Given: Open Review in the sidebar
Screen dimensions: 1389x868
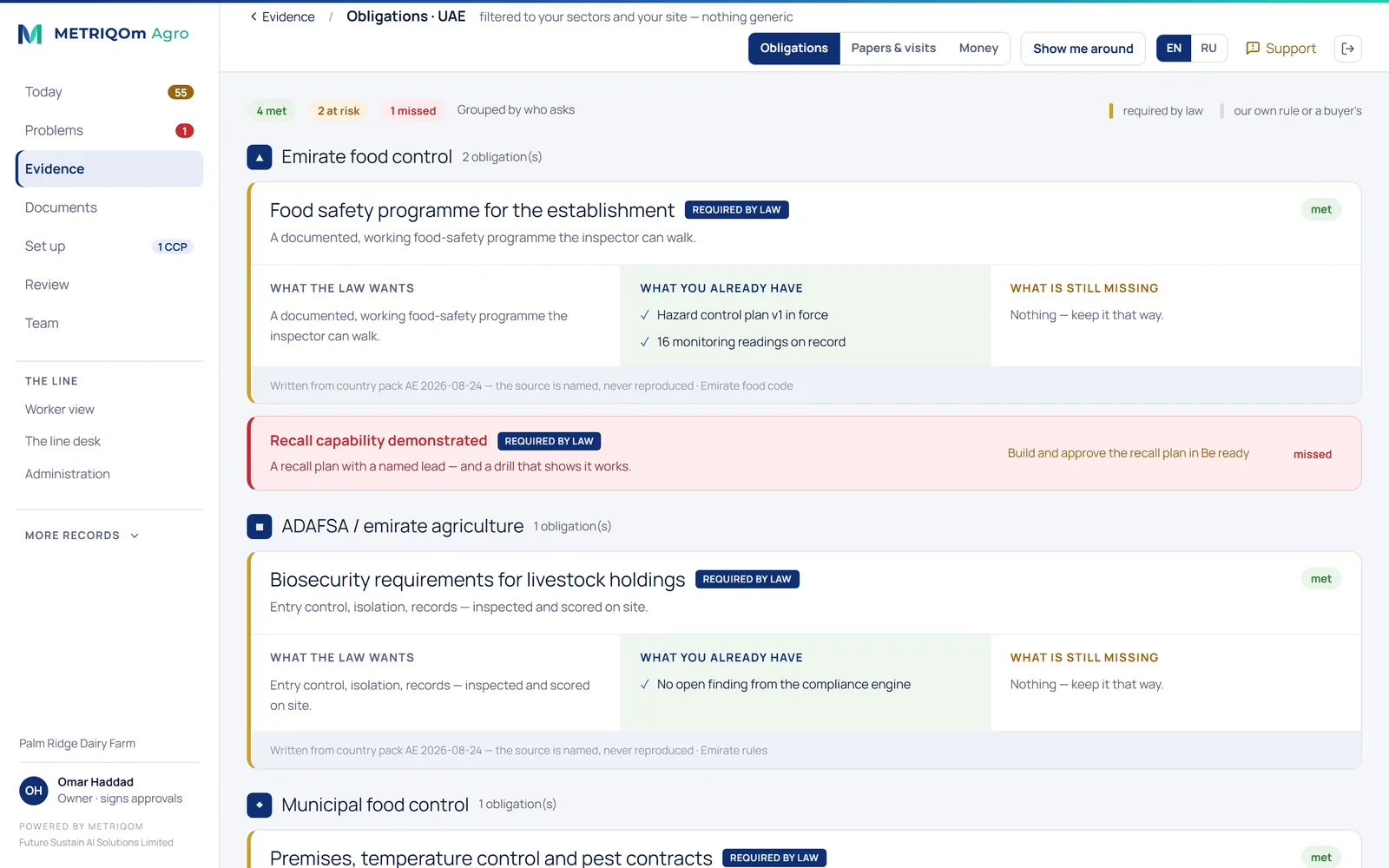Looking at the screenshot, I should (109, 285).
